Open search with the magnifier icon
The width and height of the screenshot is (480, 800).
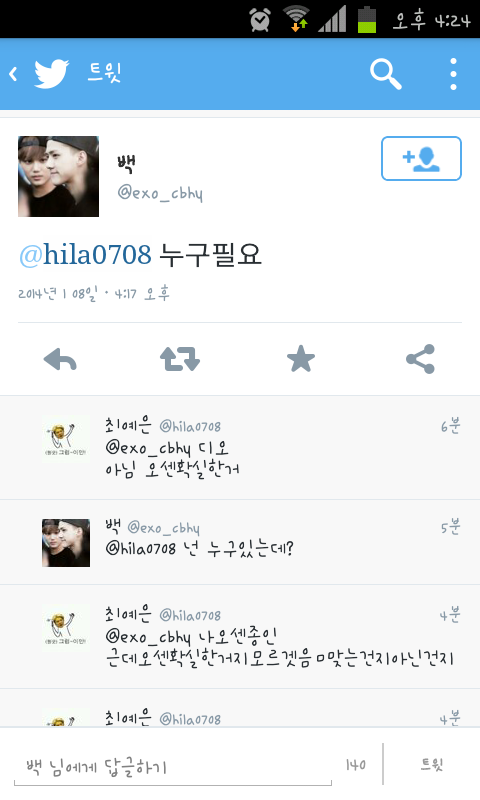[386, 74]
